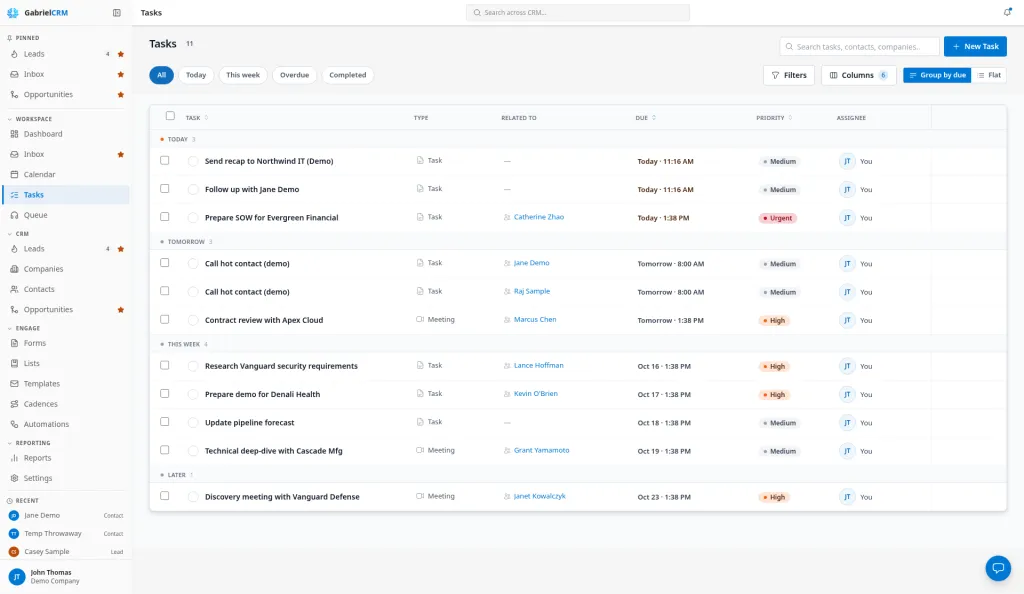Switch to Group by due view
Screen dimensions: 1024x594
click(x=937, y=75)
